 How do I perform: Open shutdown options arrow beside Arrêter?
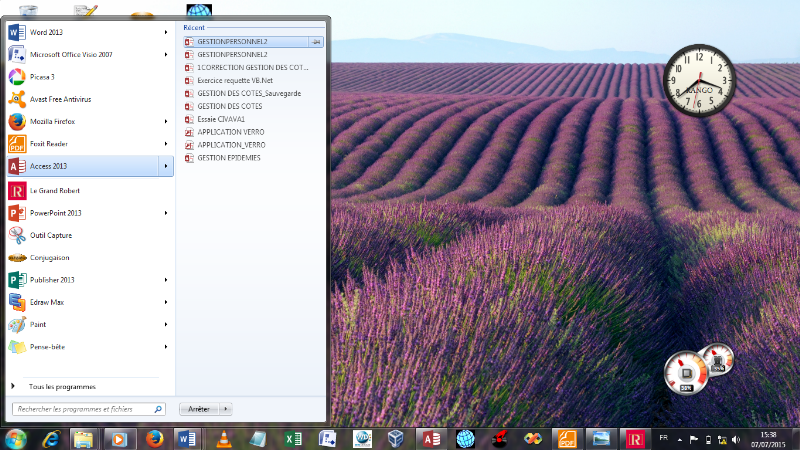point(226,409)
